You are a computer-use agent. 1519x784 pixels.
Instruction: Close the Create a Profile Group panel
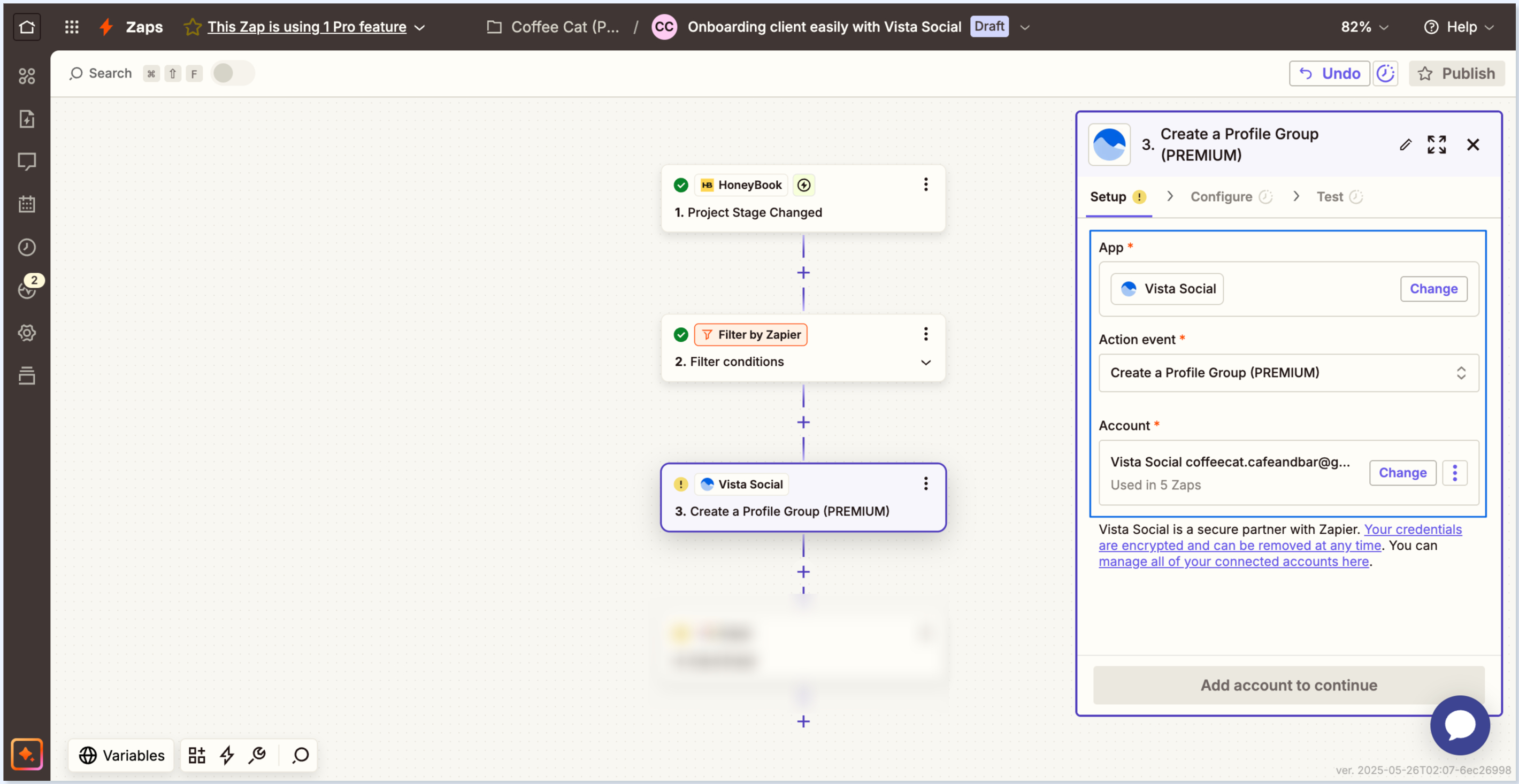(1472, 144)
